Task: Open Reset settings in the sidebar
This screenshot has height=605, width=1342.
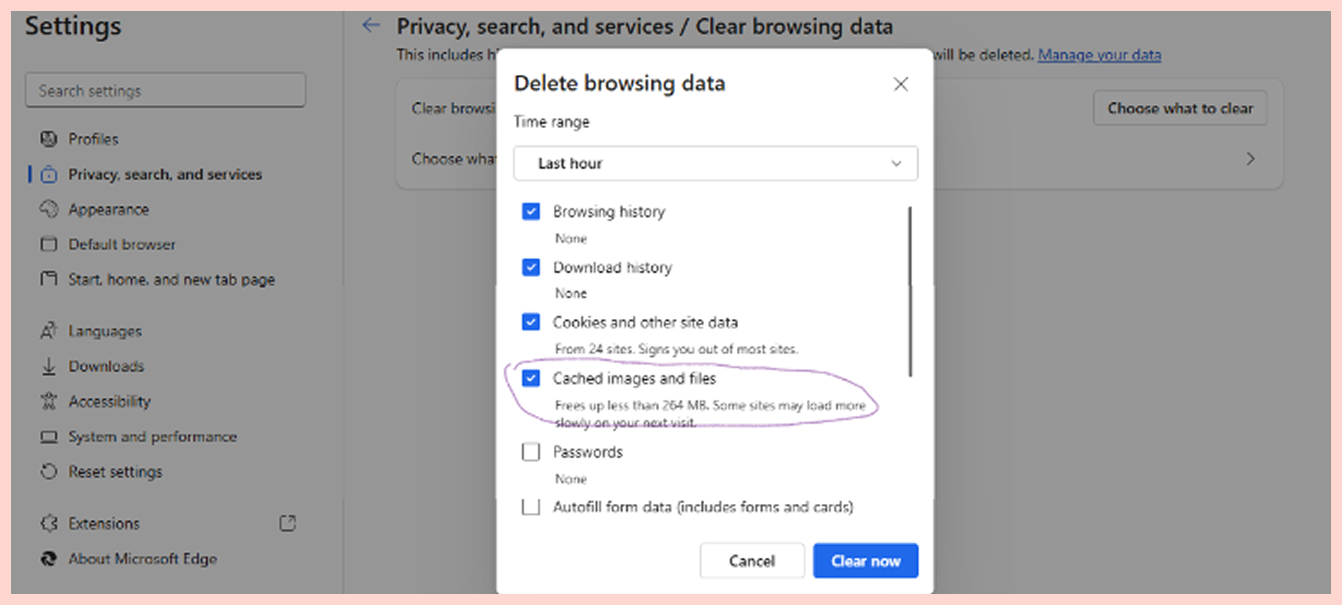Action: coord(115,472)
